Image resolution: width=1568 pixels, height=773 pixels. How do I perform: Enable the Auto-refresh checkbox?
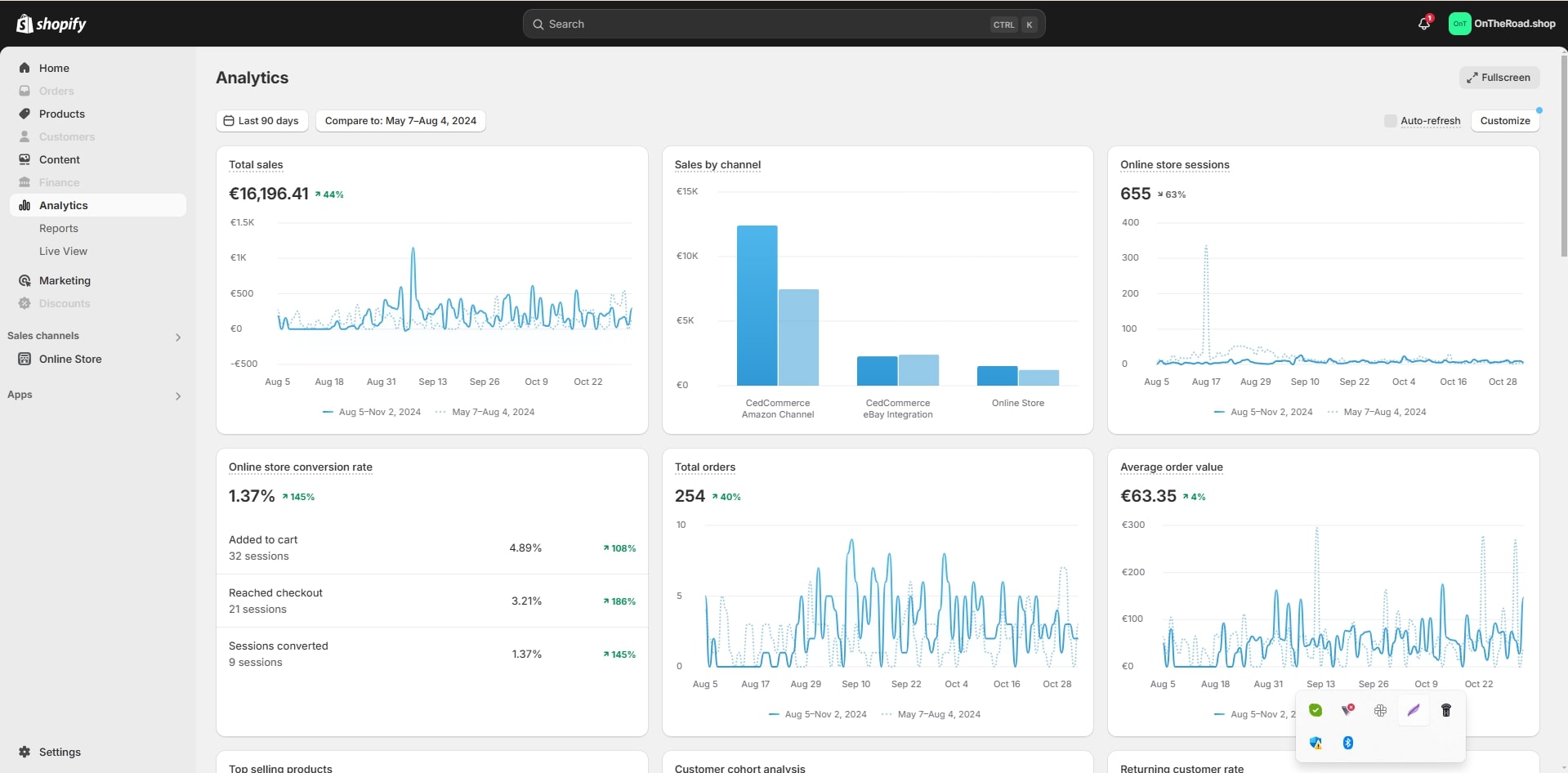coord(1390,121)
